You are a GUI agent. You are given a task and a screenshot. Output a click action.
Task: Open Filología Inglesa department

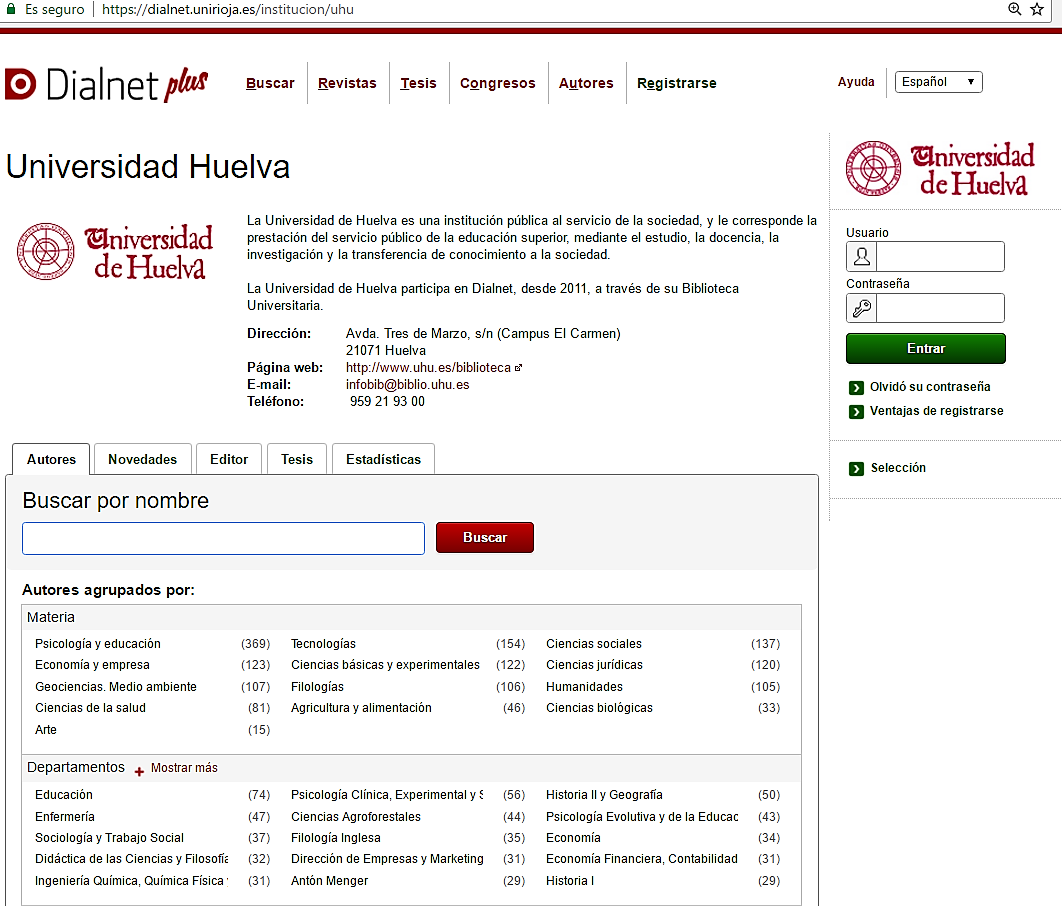[335, 838]
